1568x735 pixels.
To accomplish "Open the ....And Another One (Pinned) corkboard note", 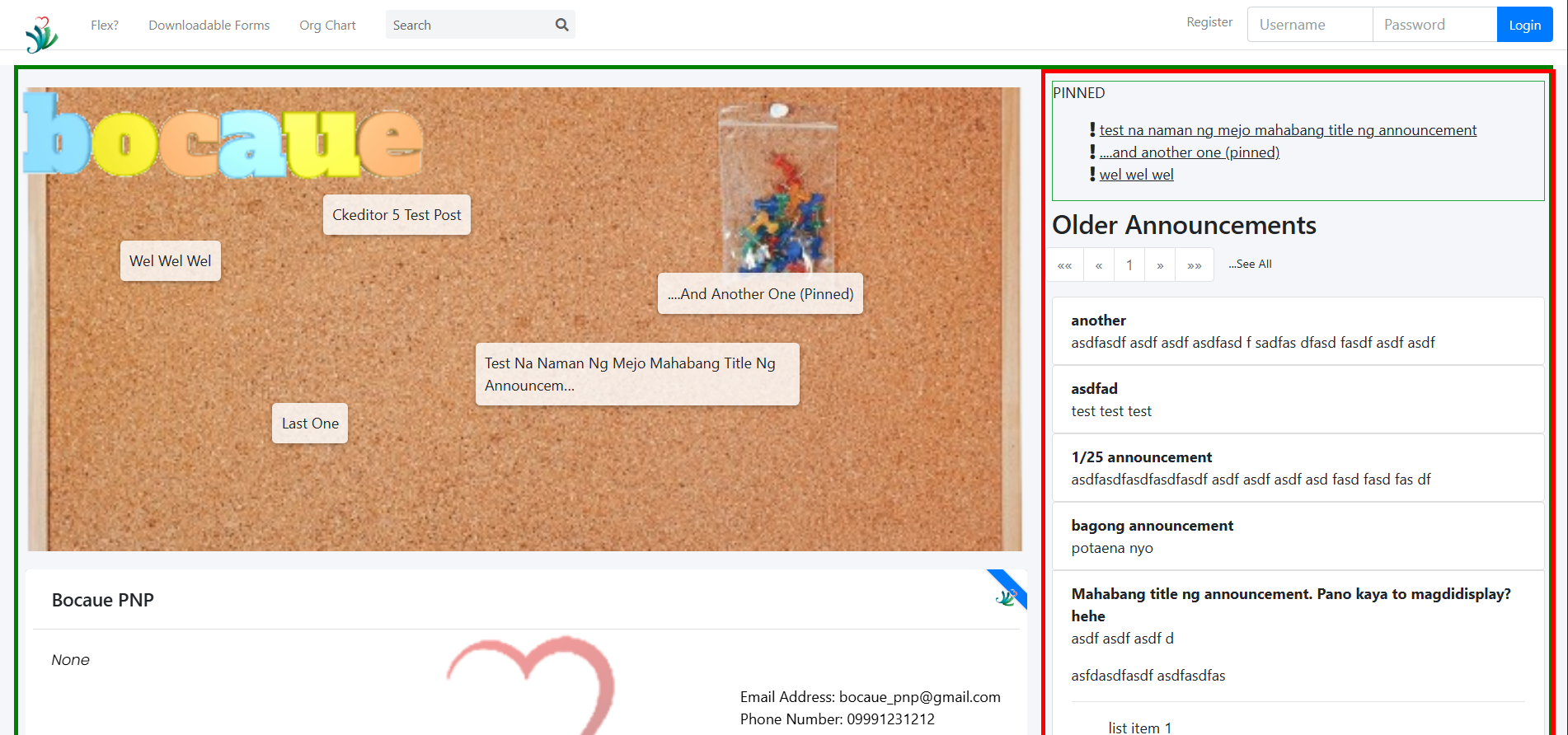I will point(760,294).
